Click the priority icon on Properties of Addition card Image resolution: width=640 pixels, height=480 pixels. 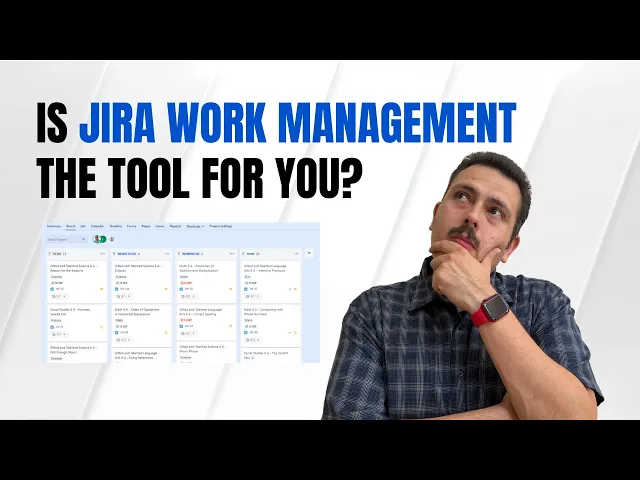pos(231,289)
